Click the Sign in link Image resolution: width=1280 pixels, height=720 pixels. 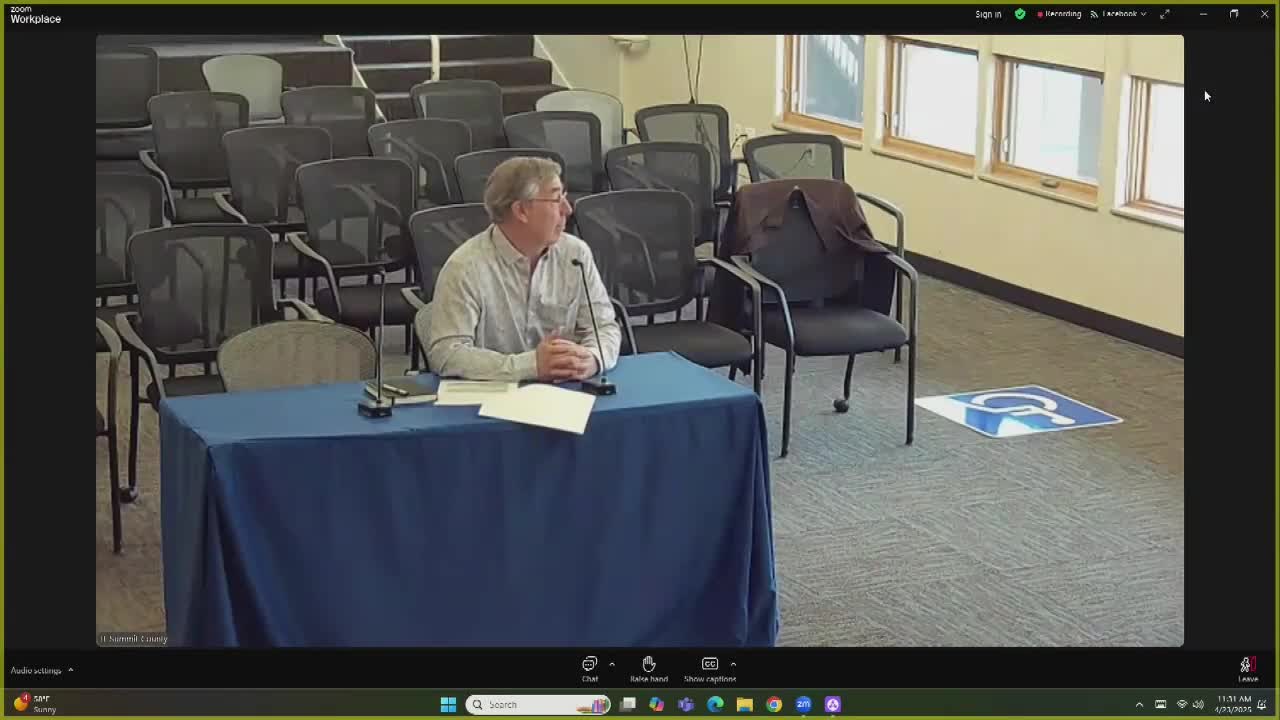pyautogui.click(x=988, y=14)
